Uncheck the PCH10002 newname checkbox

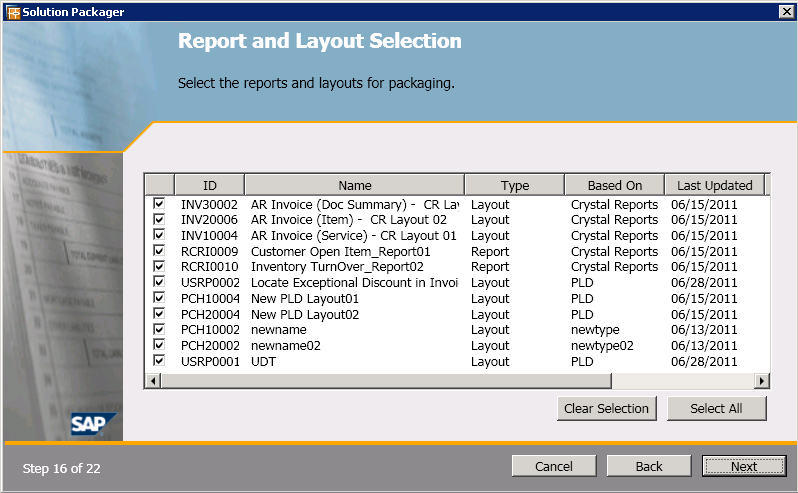pos(159,329)
